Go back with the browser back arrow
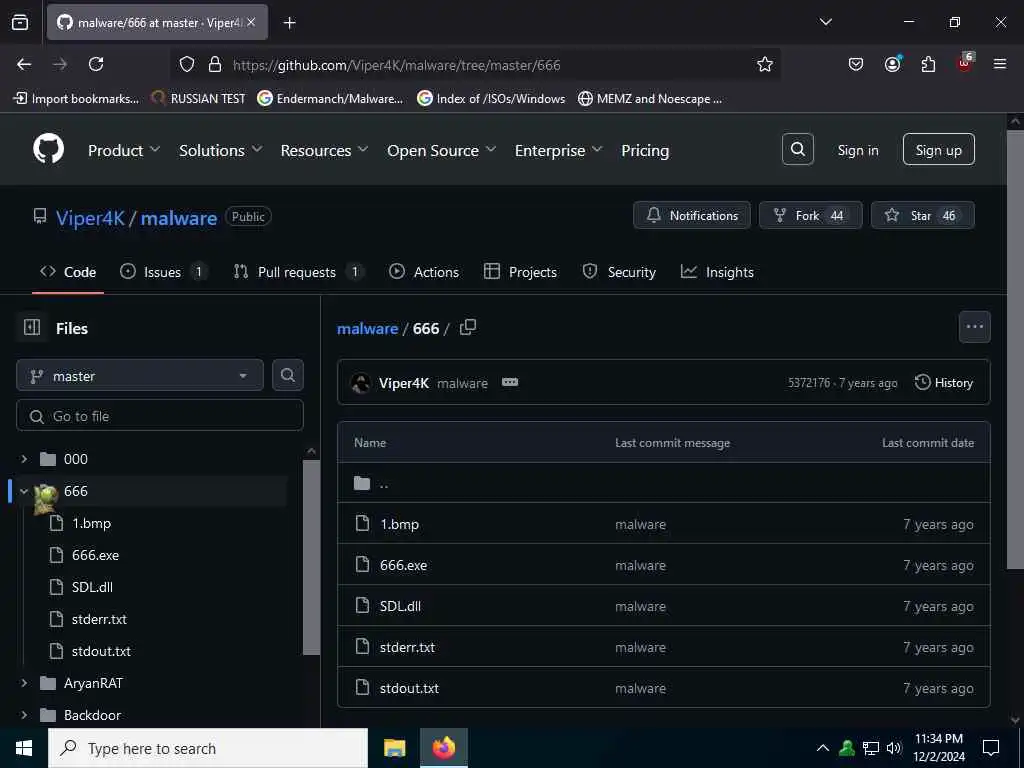The width and height of the screenshot is (1024, 768). coord(24,64)
